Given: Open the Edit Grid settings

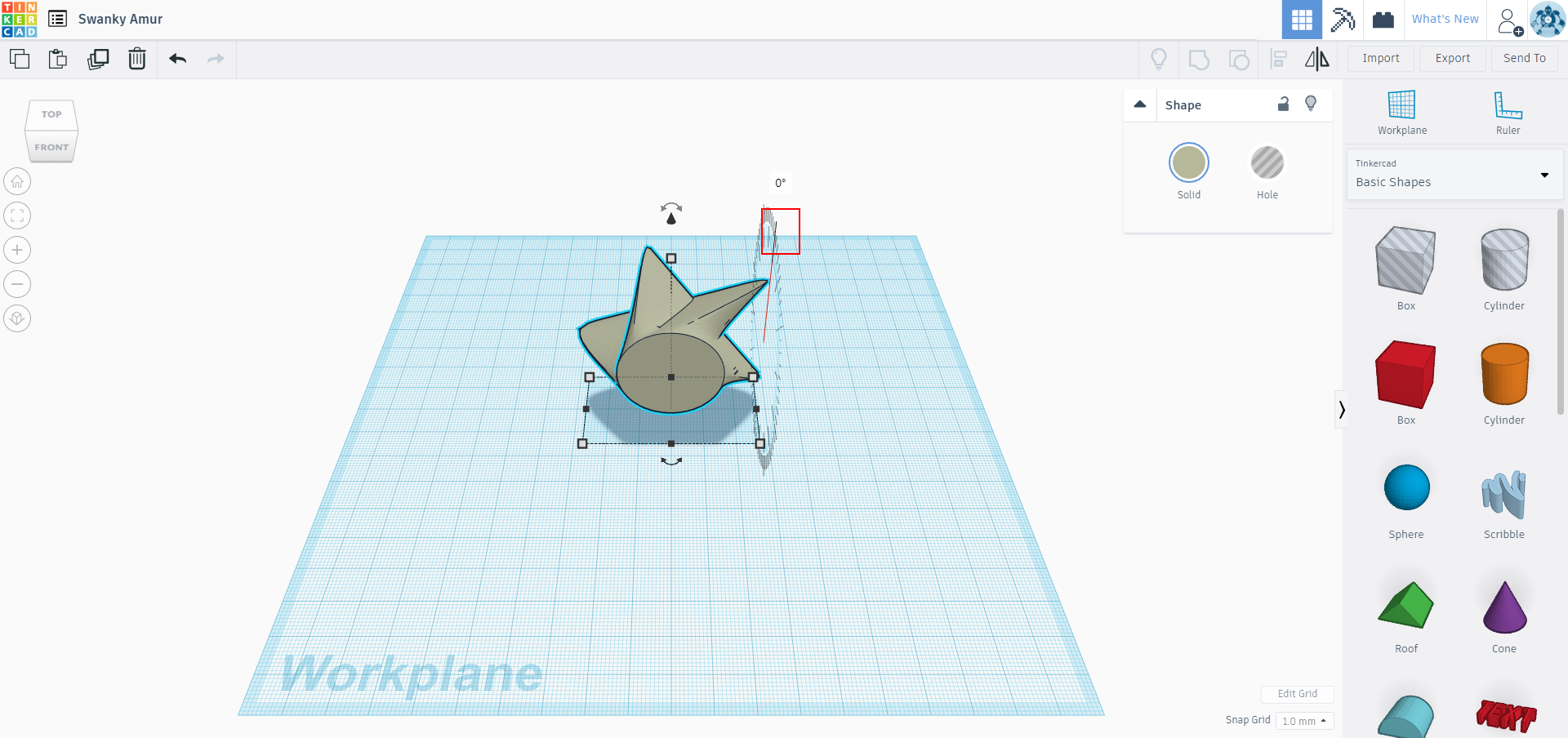Looking at the screenshot, I should (x=1298, y=694).
